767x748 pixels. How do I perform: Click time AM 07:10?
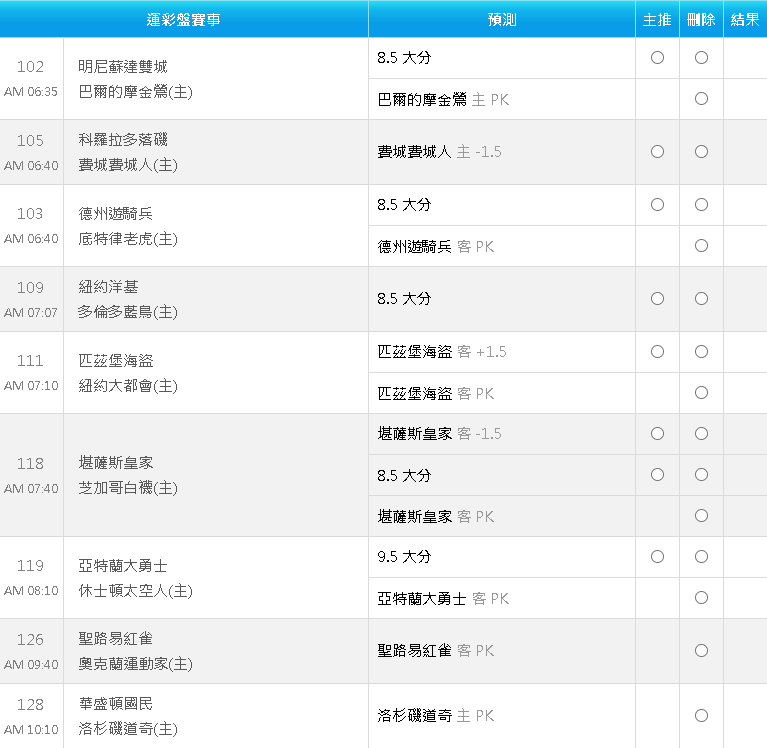[x=31, y=386]
